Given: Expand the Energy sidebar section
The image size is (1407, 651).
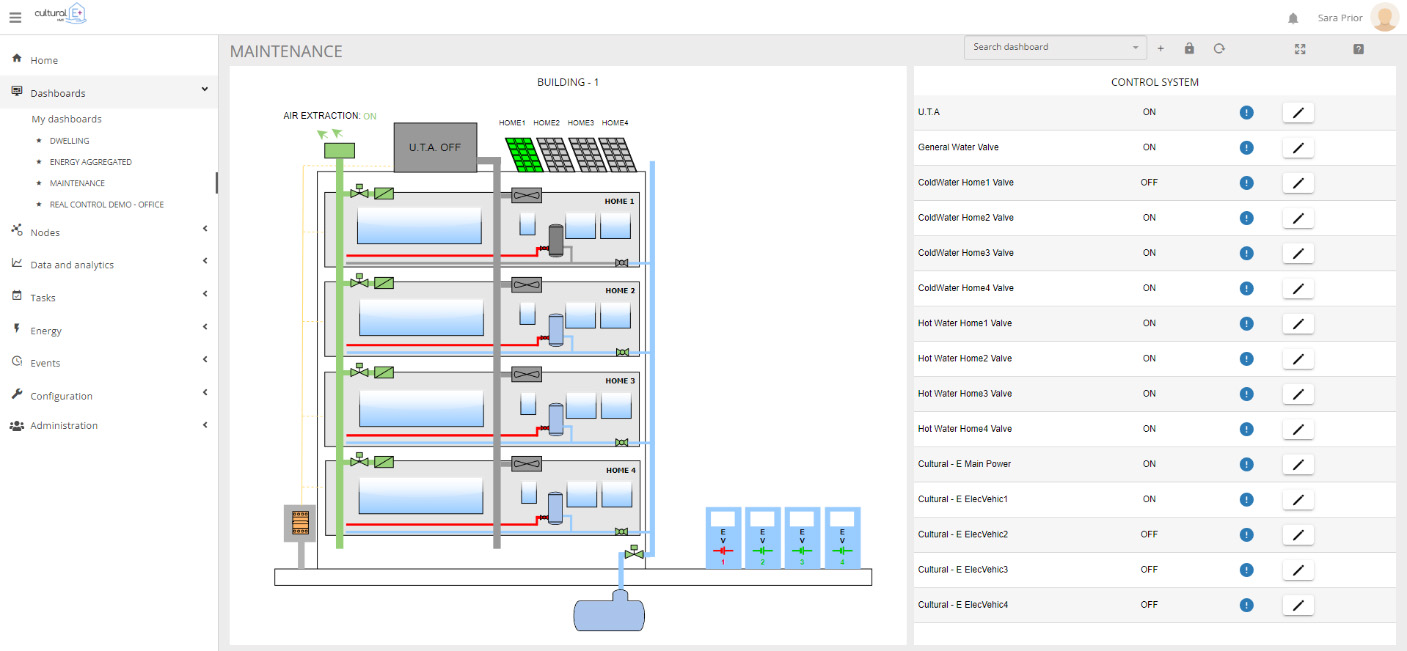Looking at the screenshot, I should point(109,330).
